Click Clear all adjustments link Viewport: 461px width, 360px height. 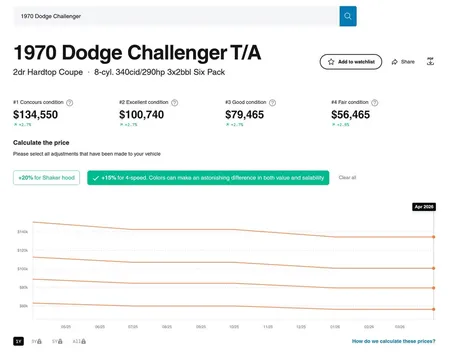pyautogui.click(x=347, y=177)
